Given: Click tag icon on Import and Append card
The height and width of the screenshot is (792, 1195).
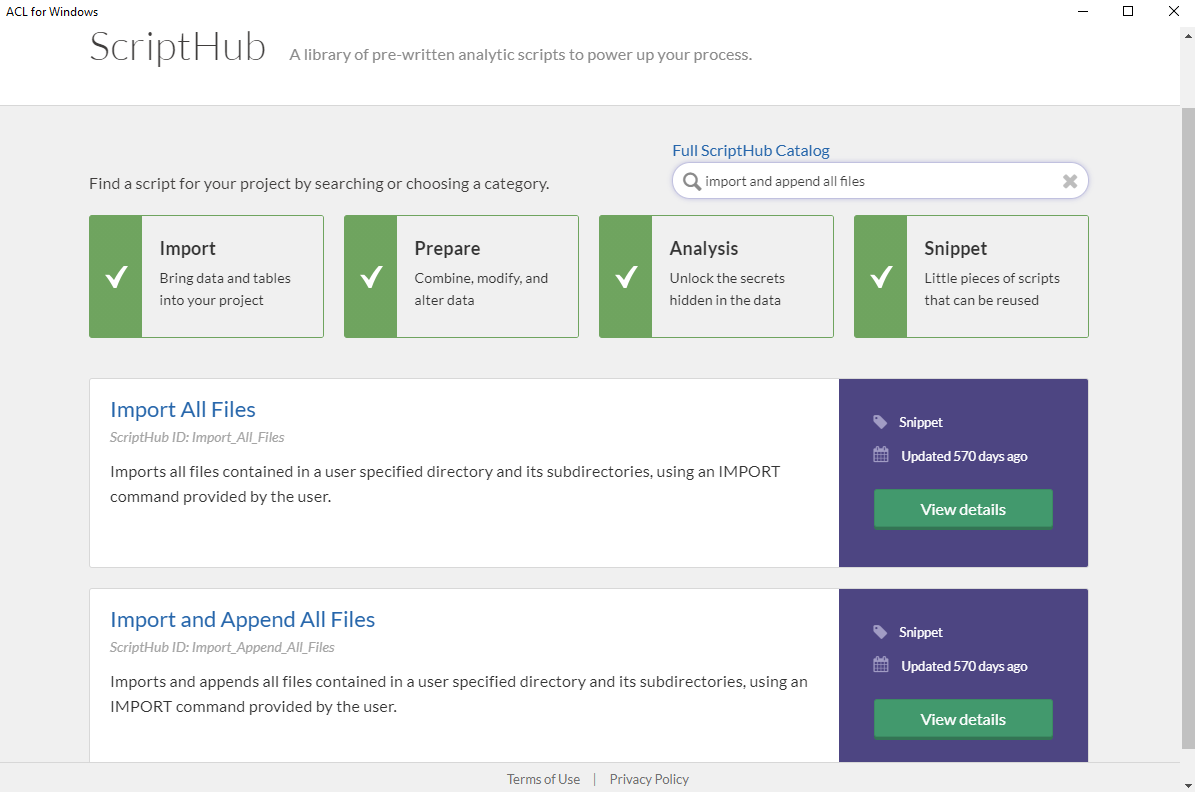Looking at the screenshot, I should click(880, 632).
